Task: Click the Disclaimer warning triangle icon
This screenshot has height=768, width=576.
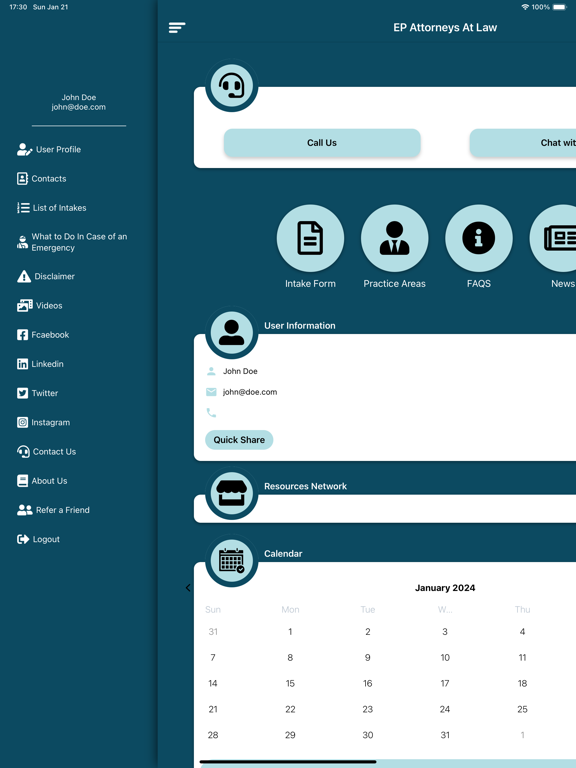Action: 24,276
